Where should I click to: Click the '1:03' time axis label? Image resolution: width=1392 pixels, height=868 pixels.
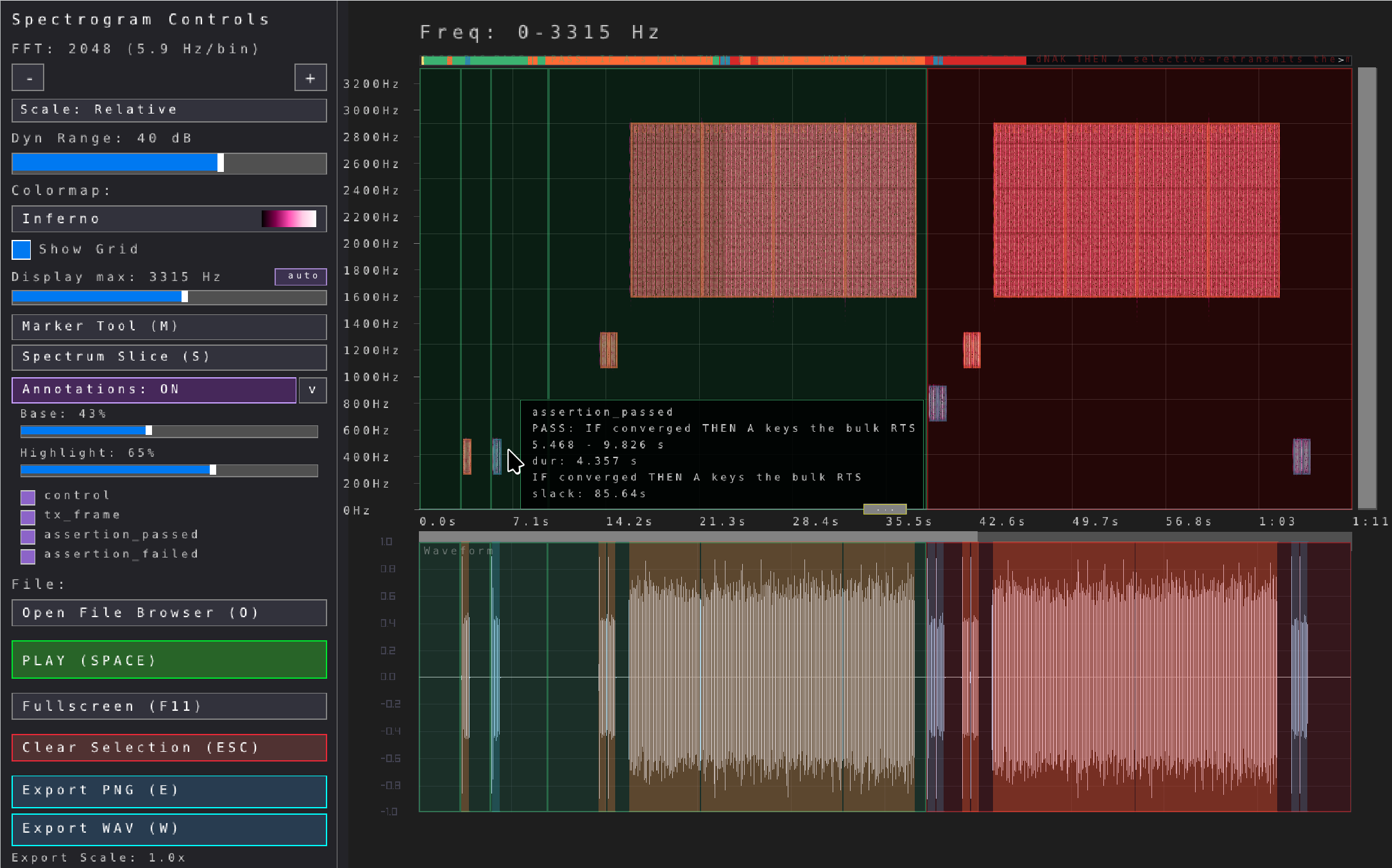point(1277,522)
